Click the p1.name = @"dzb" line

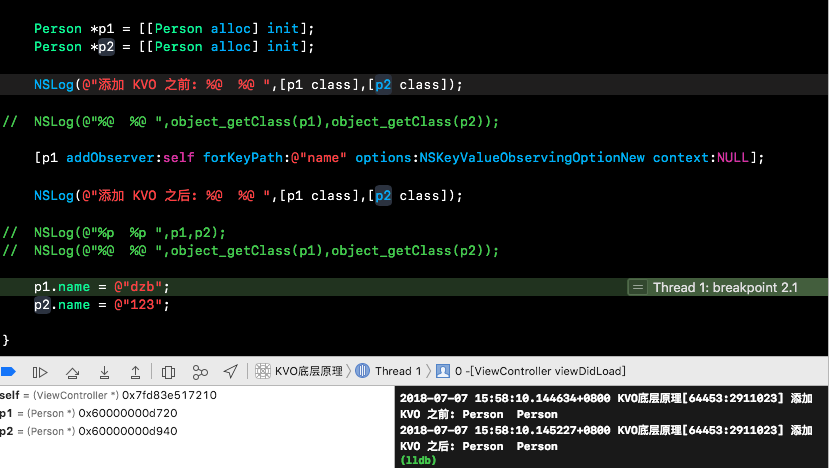(x=102, y=287)
